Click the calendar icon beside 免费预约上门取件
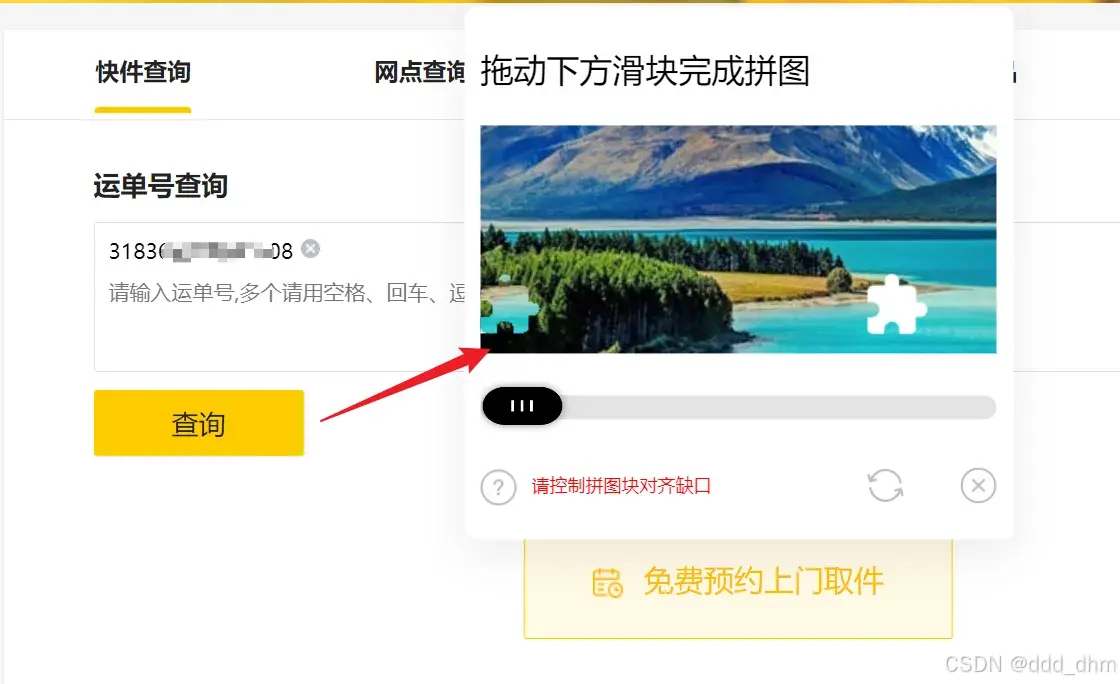The height and width of the screenshot is (684, 1120). point(607,582)
